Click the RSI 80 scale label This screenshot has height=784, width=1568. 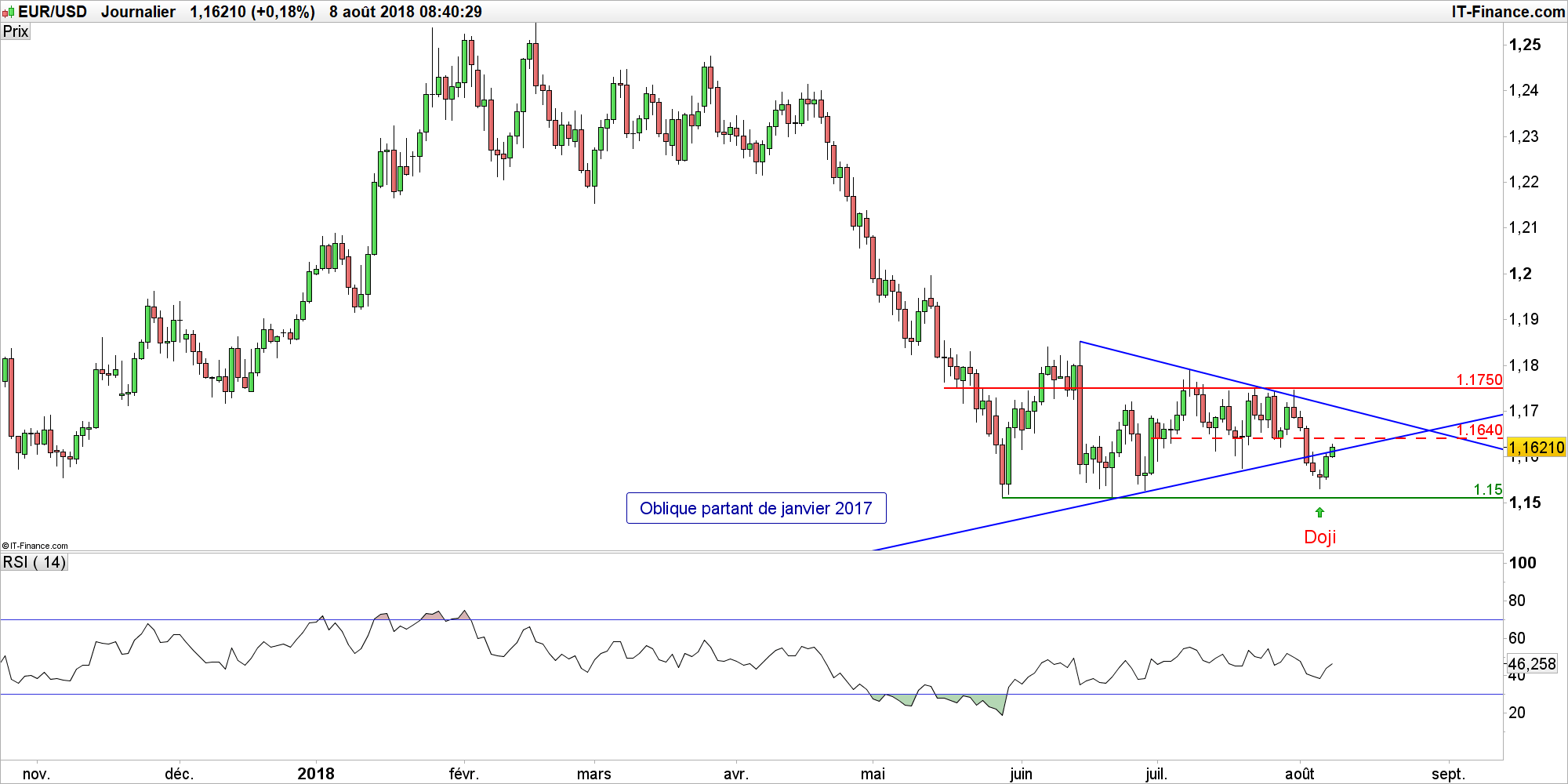tap(1517, 601)
